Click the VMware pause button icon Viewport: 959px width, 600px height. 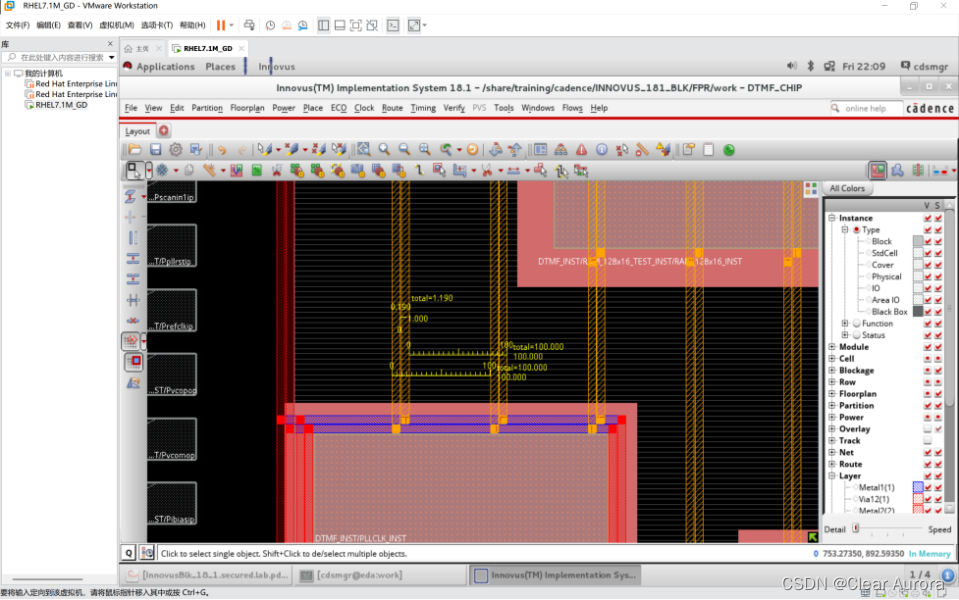coord(221,25)
